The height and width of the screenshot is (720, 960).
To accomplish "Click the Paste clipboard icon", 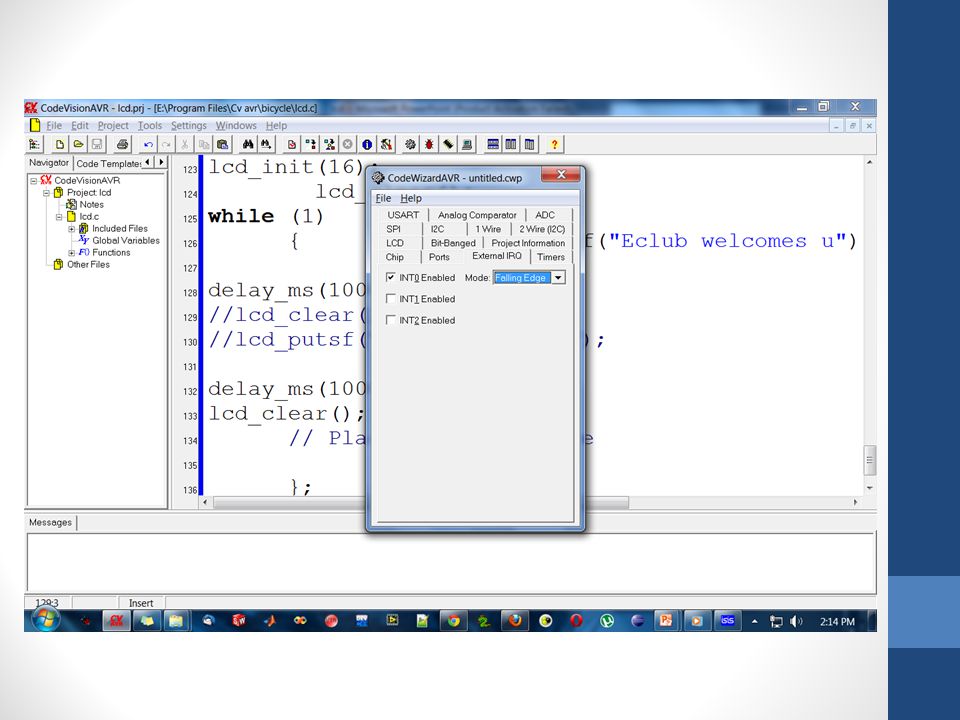I will 222,144.
